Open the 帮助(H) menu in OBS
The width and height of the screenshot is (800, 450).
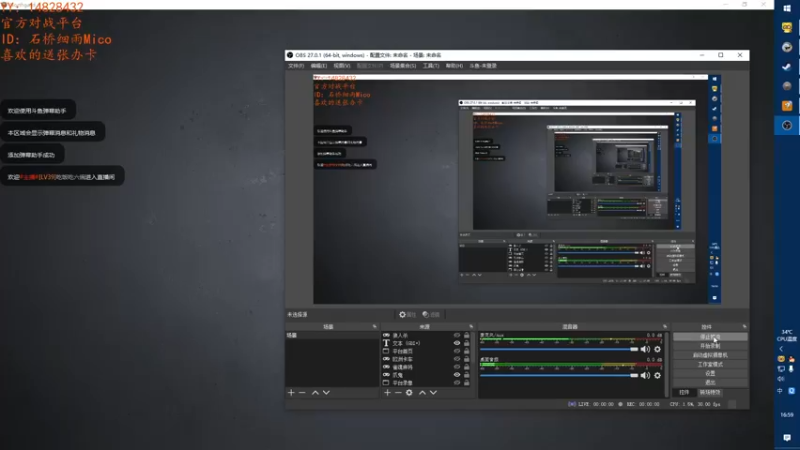(454, 66)
